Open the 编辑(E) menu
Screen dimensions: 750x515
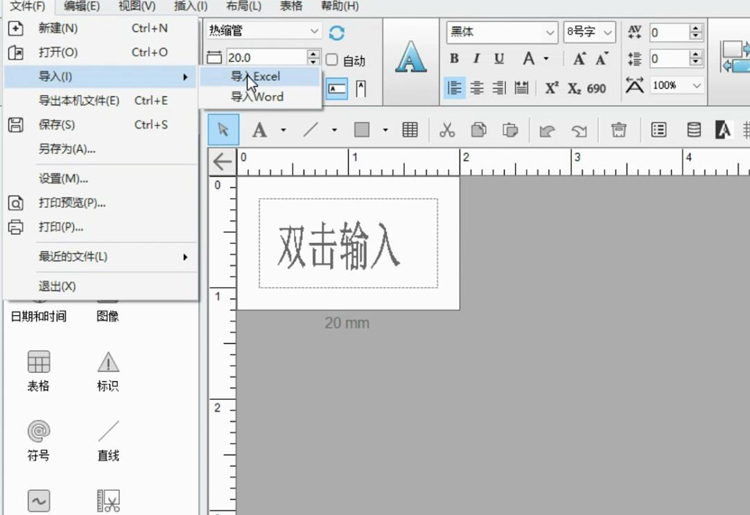(81, 6)
